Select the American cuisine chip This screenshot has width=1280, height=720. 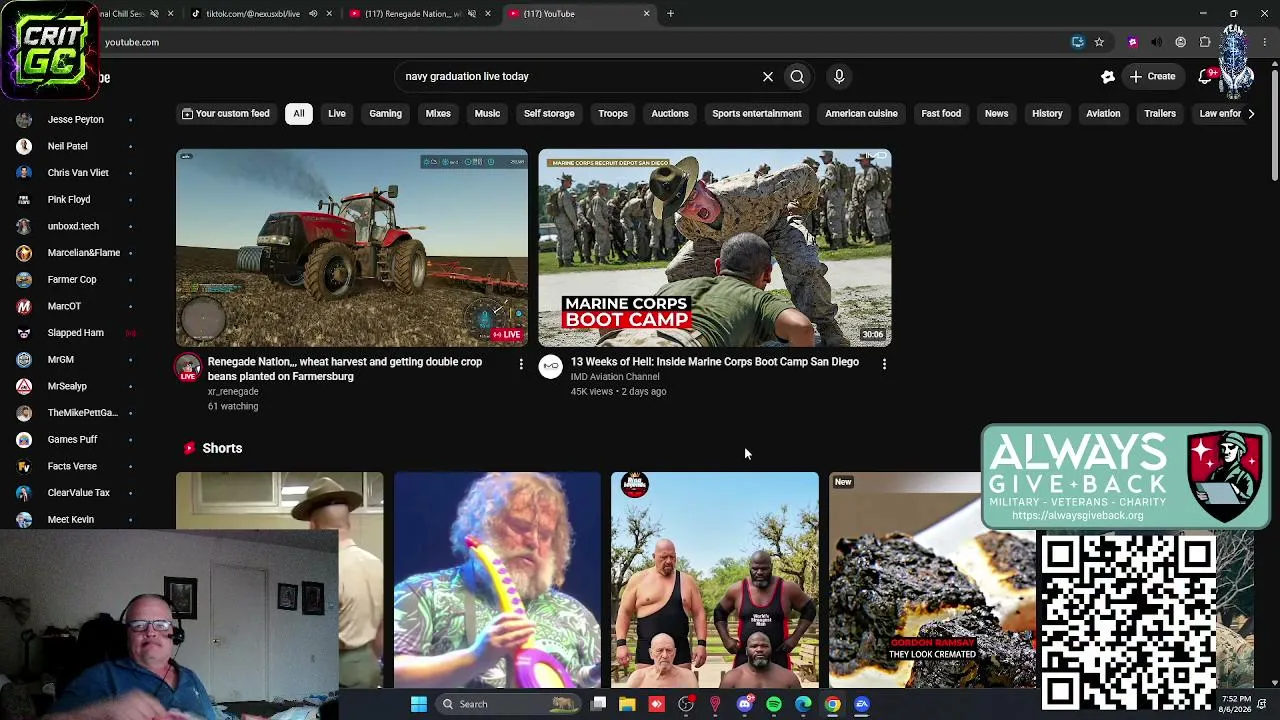pyautogui.click(x=861, y=114)
